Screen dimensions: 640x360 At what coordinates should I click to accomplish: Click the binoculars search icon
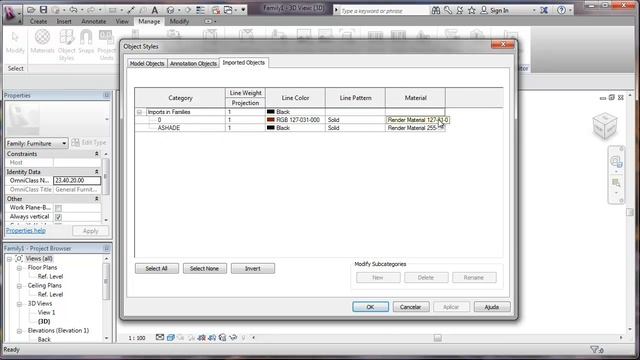pyautogui.click(x=436, y=10)
